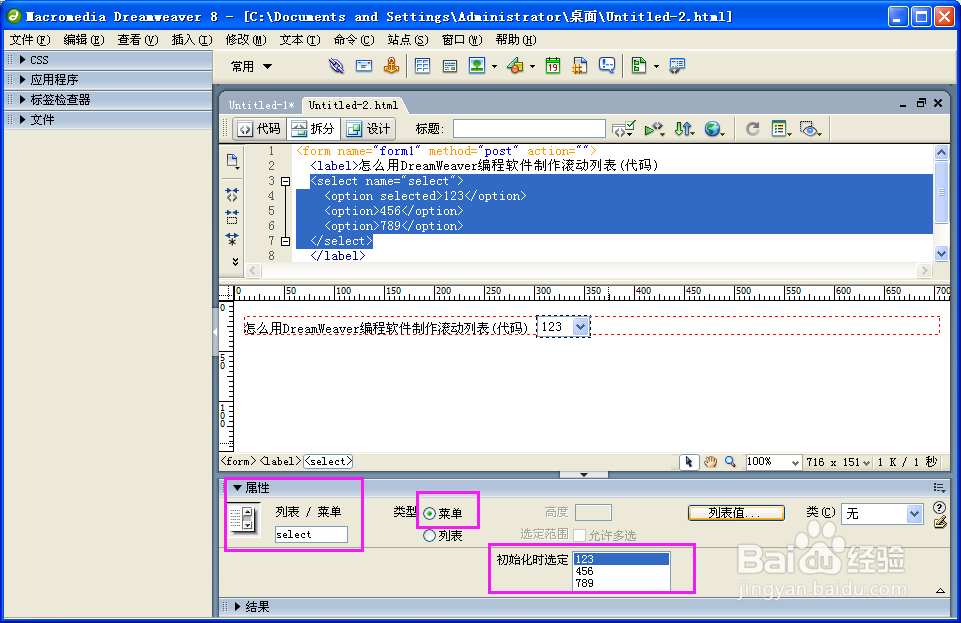Viewport: 961px width, 623px height.
Task: Collapse code fold marker at line 3
Action: [x=286, y=181]
